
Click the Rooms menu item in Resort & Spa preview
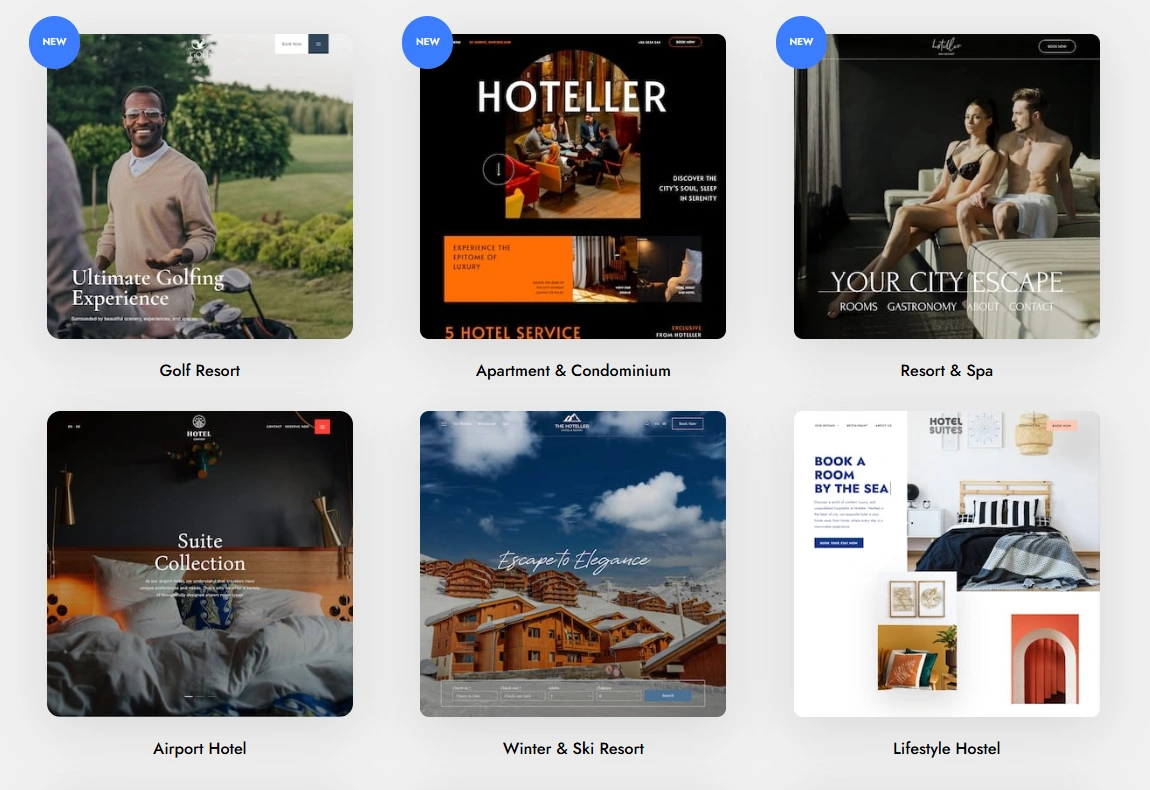click(858, 307)
